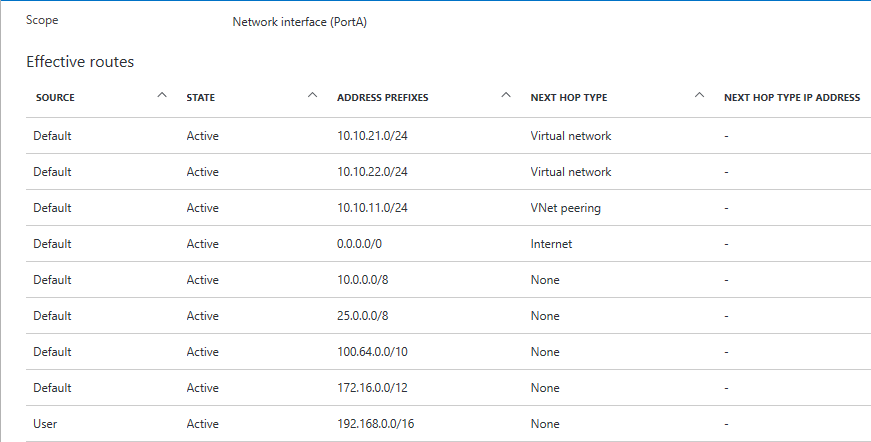Image resolution: width=871 pixels, height=442 pixels.
Task: Click the 10.10.22.0/24 address prefix cell
Action: coord(372,172)
